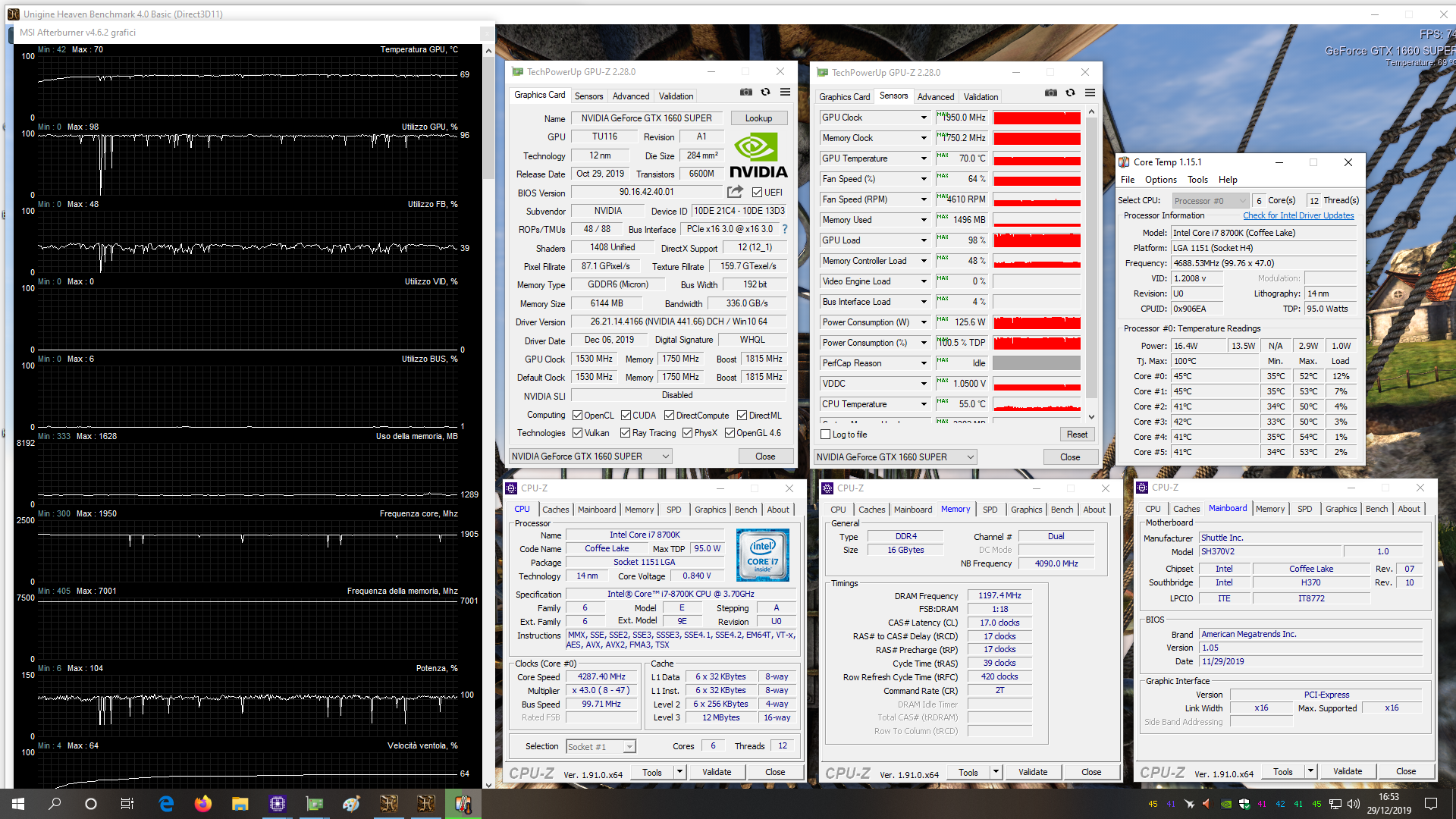
Task: Click the network tray icon
Action: (x=1335, y=804)
